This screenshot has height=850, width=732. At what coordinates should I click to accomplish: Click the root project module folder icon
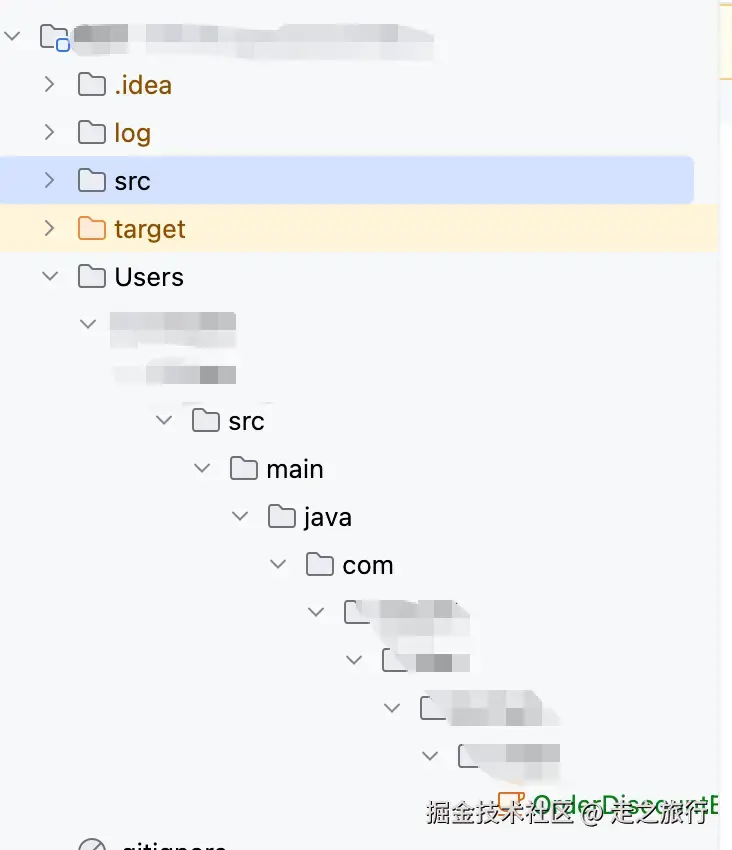click(54, 38)
